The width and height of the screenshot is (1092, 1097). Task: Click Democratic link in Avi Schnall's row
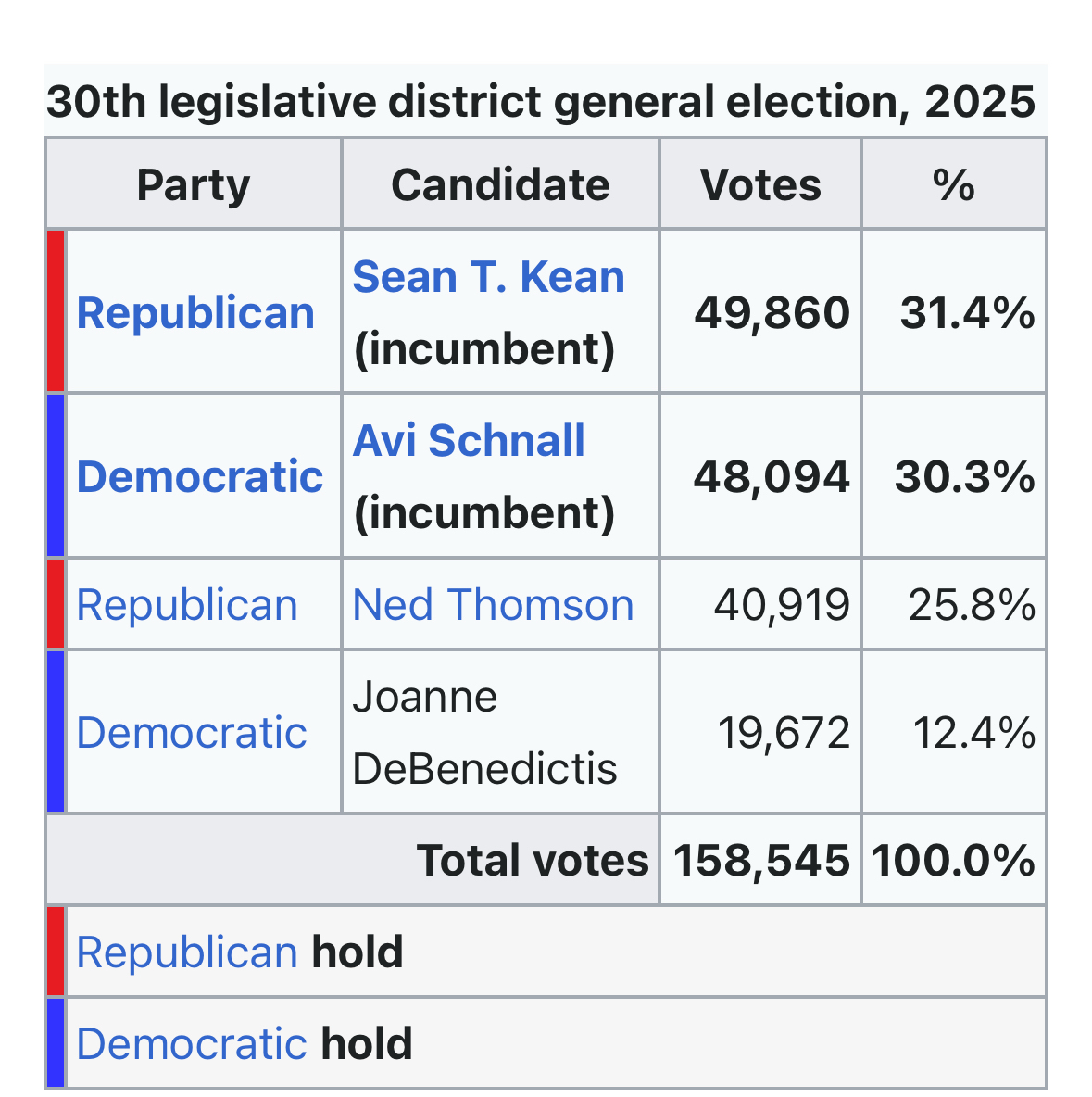199,477
